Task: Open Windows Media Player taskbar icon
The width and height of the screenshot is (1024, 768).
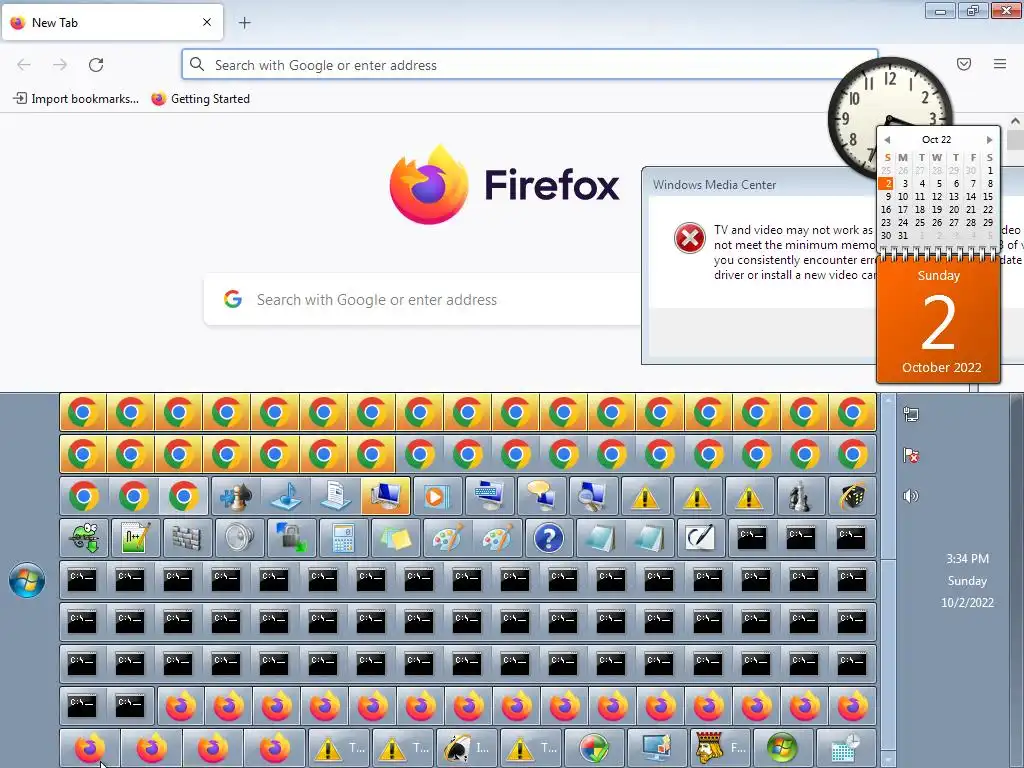Action: coord(436,496)
